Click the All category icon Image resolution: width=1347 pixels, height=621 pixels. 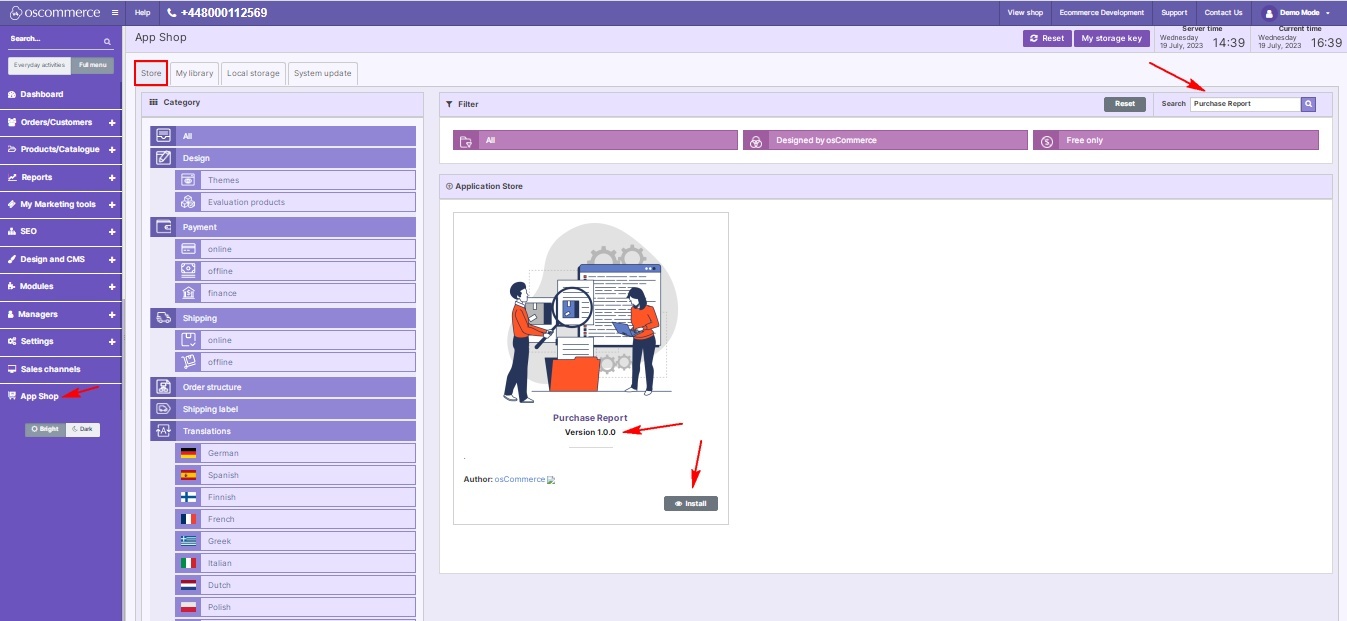[x=164, y=136]
